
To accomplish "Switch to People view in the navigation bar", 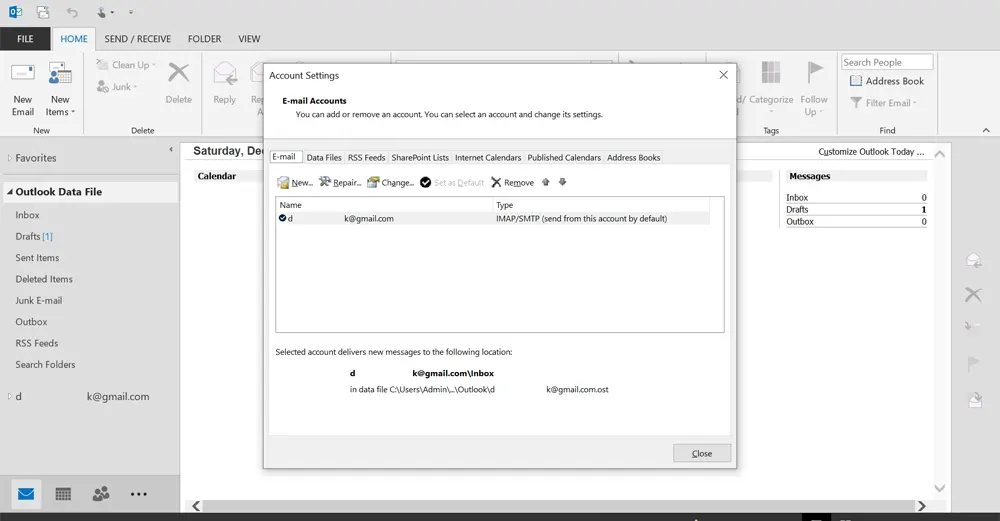I will pos(101,494).
